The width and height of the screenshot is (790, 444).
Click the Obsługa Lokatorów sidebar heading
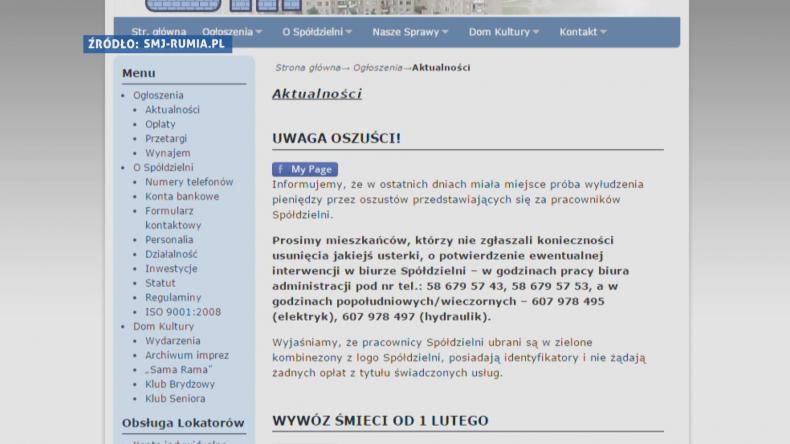[x=183, y=423]
